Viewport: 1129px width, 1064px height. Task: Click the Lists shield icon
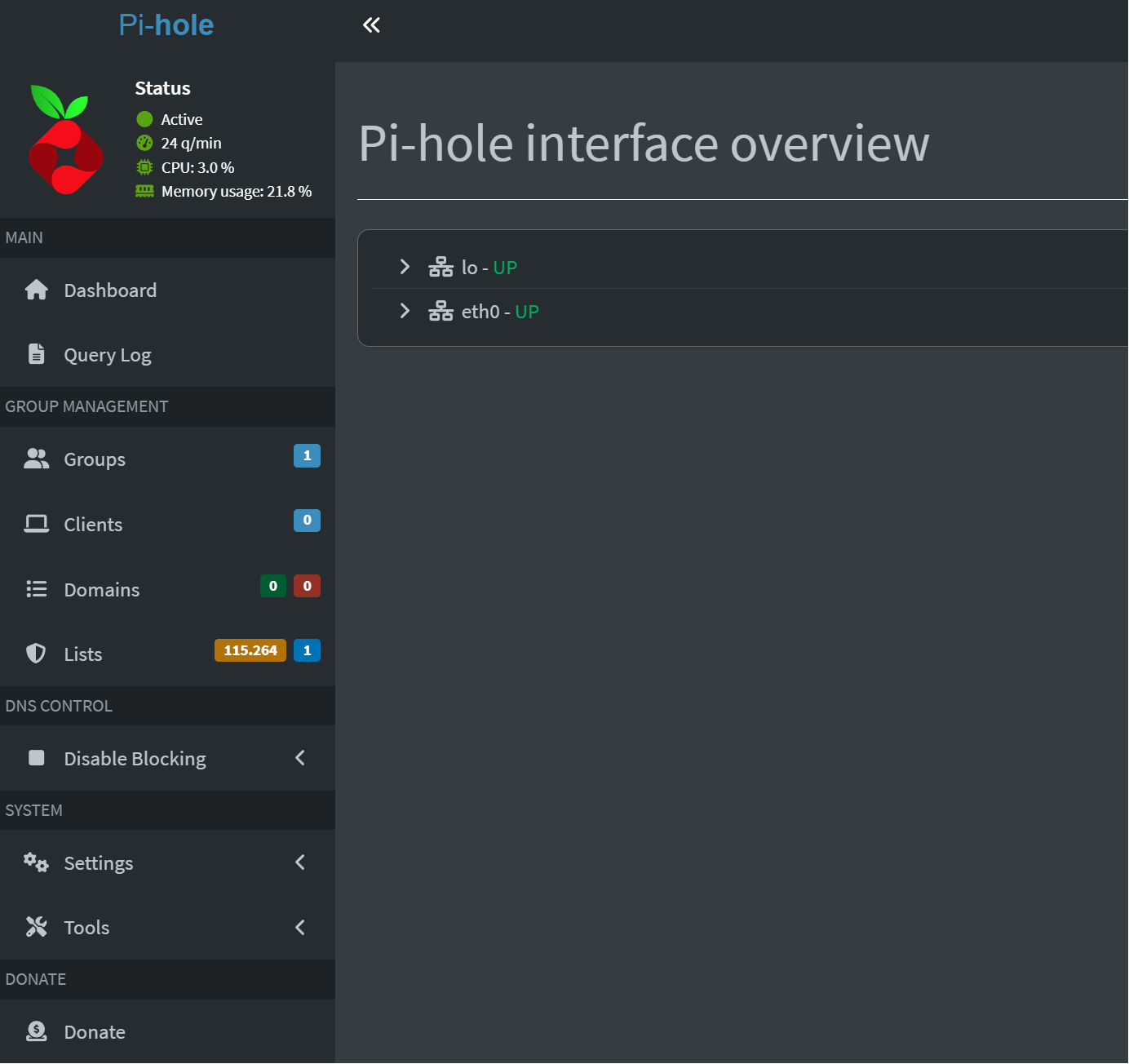36,654
